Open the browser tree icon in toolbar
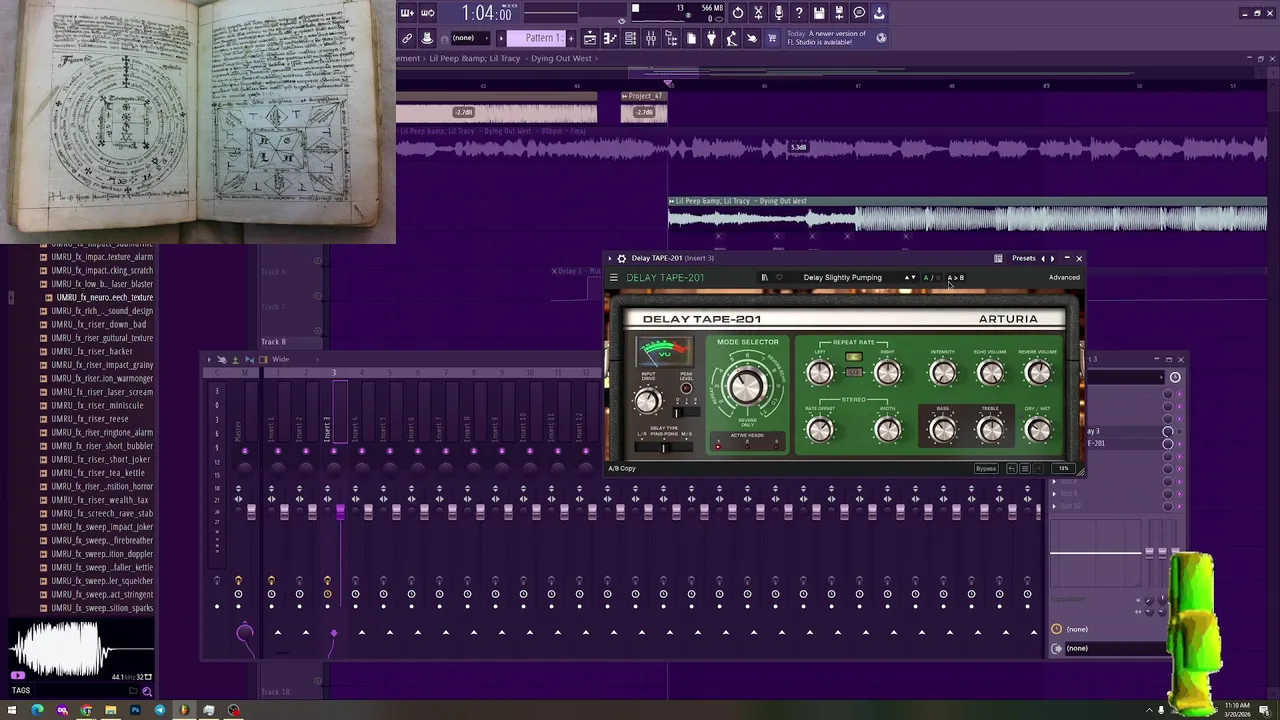 click(671, 38)
